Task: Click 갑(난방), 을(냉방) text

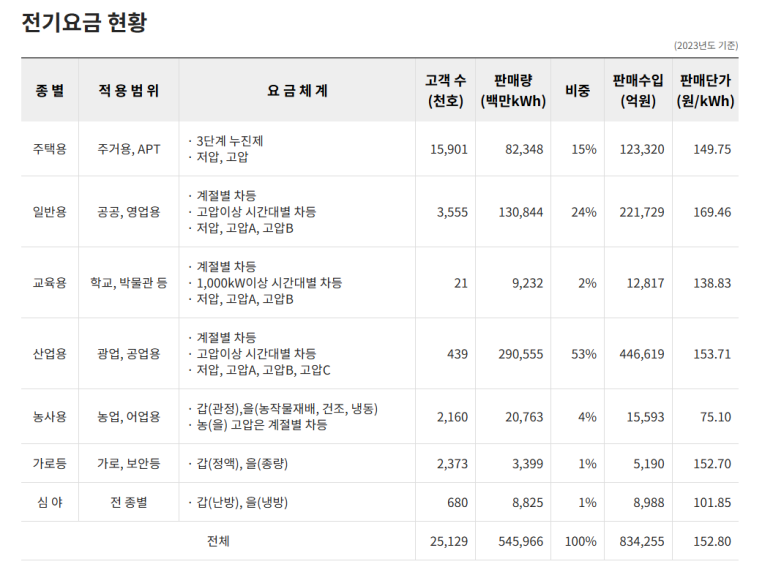Action: [242, 502]
